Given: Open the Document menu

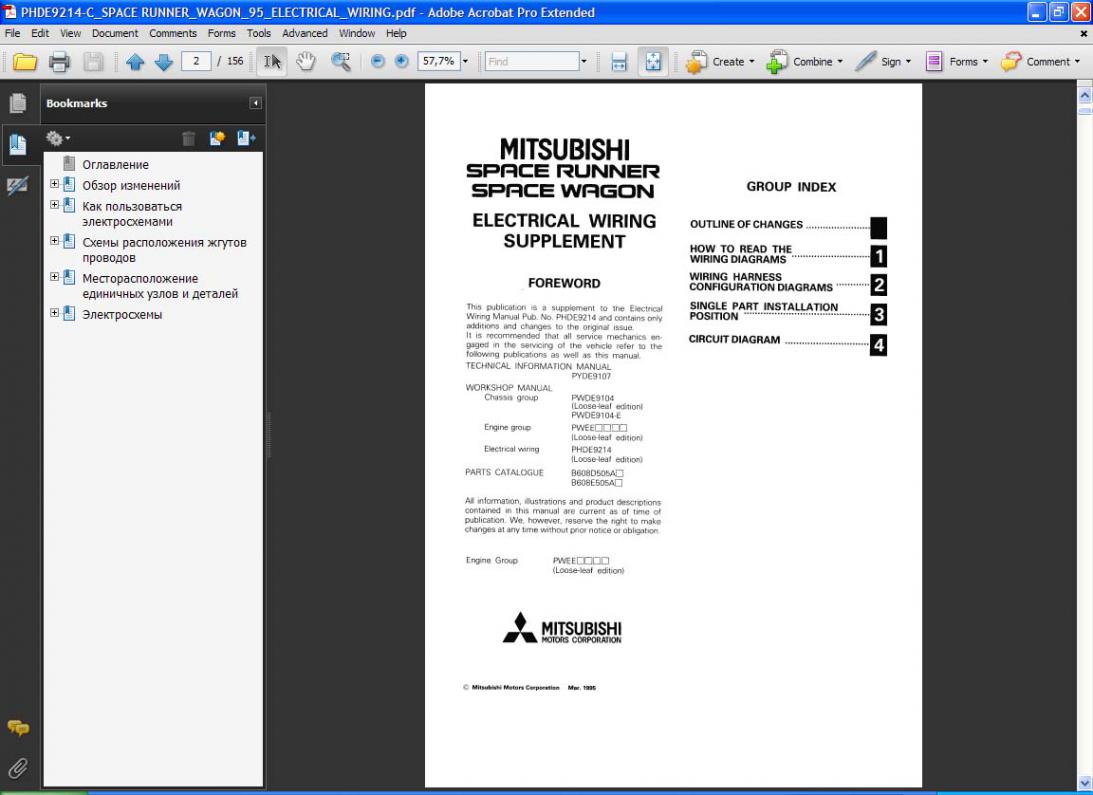Looking at the screenshot, I should [115, 33].
